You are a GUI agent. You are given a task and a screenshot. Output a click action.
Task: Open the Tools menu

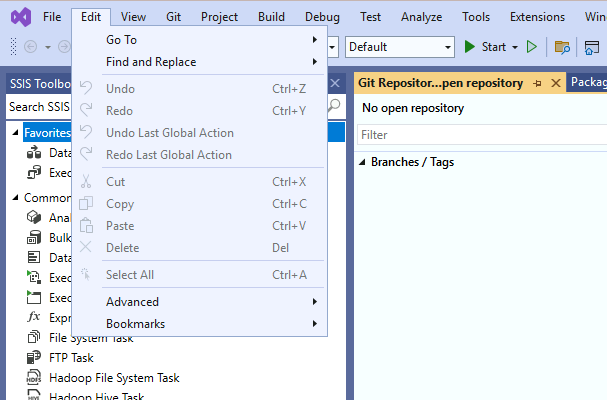(x=476, y=17)
